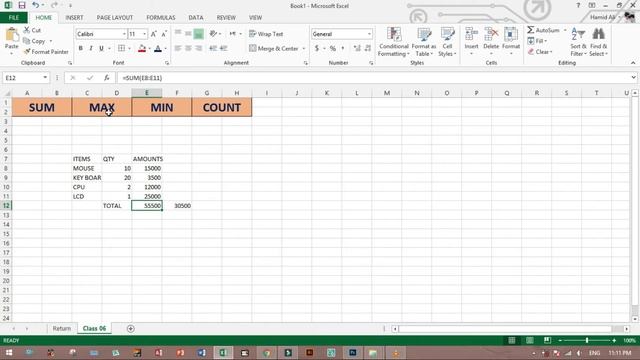Toggle center horizontal alignment

click(x=188, y=48)
